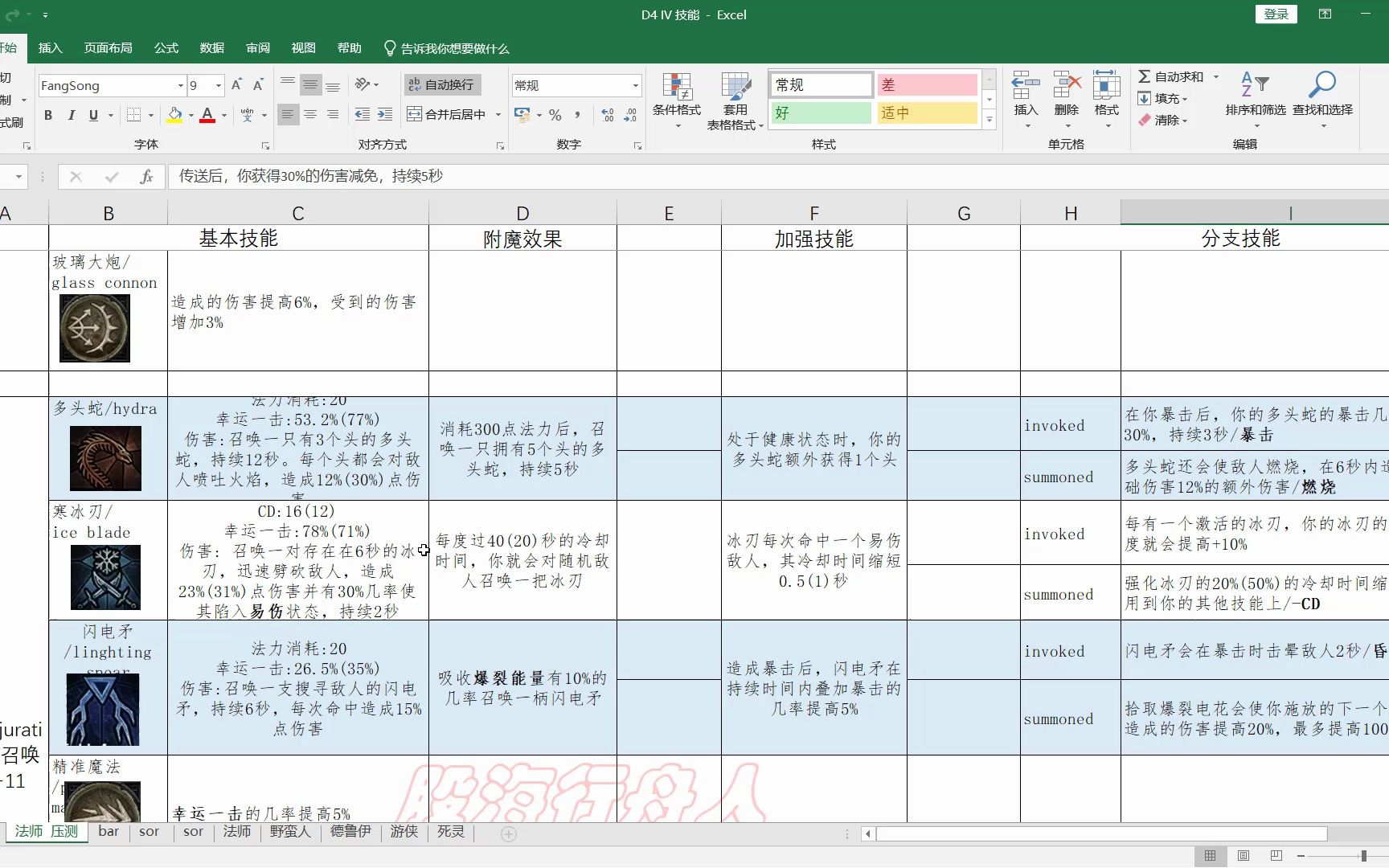1389x868 pixels.
Task: Open alignment settings dialog launcher
Action: (x=500, y=145)
